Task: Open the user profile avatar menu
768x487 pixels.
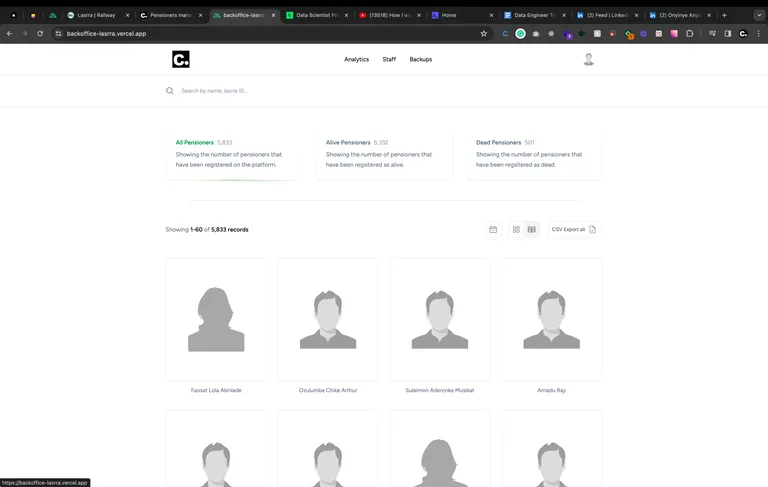Action: (x=588, y=60)
